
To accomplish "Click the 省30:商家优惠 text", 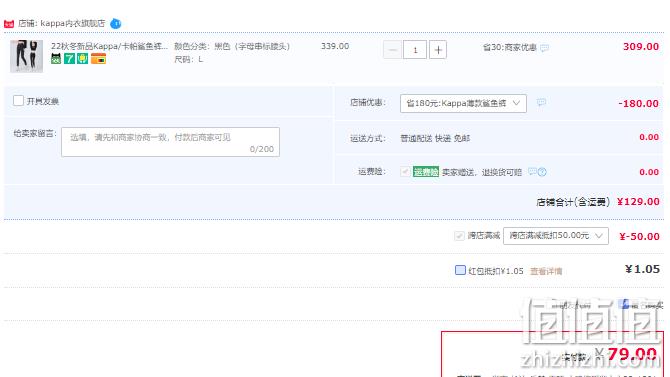I will (x=509, y=47).
